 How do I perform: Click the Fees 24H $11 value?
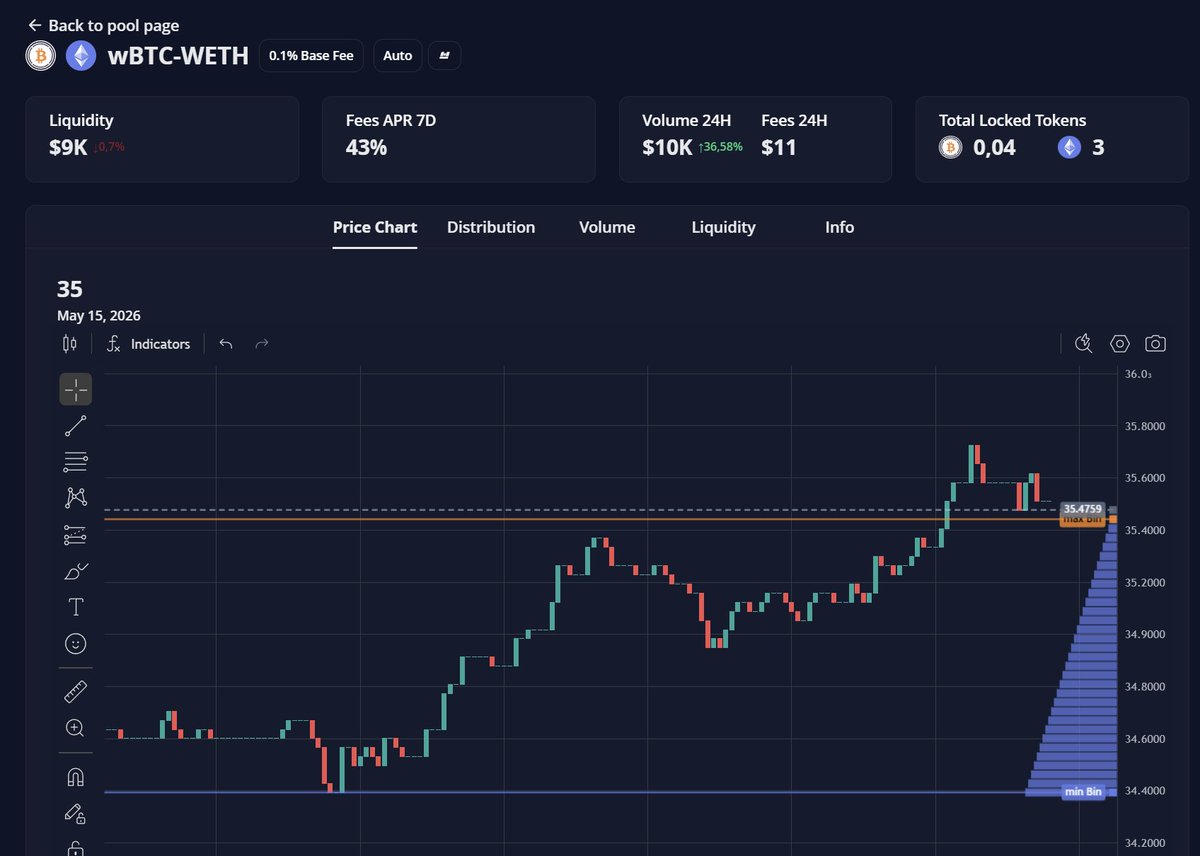pyautogui.click(x=779, y=148)
